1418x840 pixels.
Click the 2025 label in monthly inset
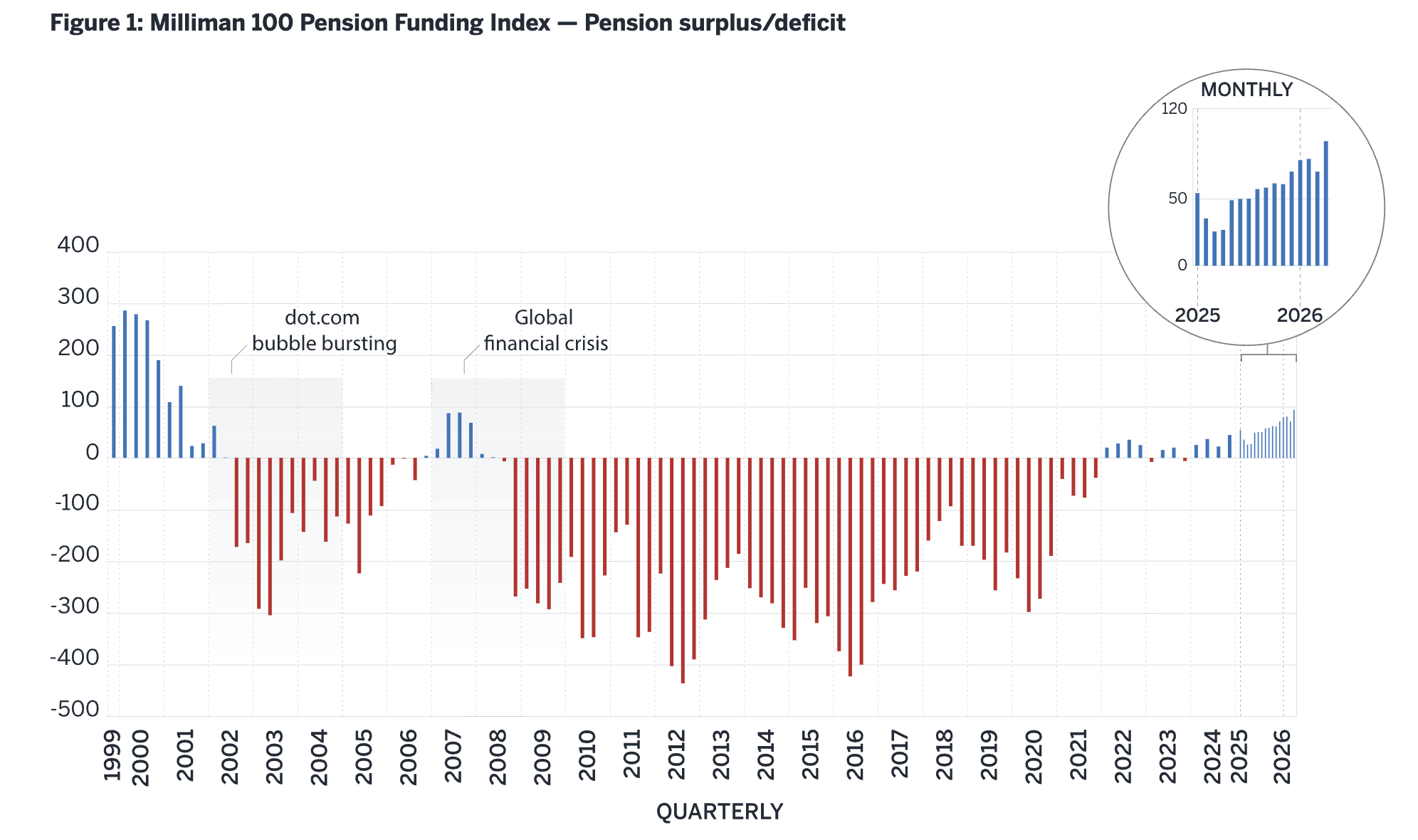1197,315
